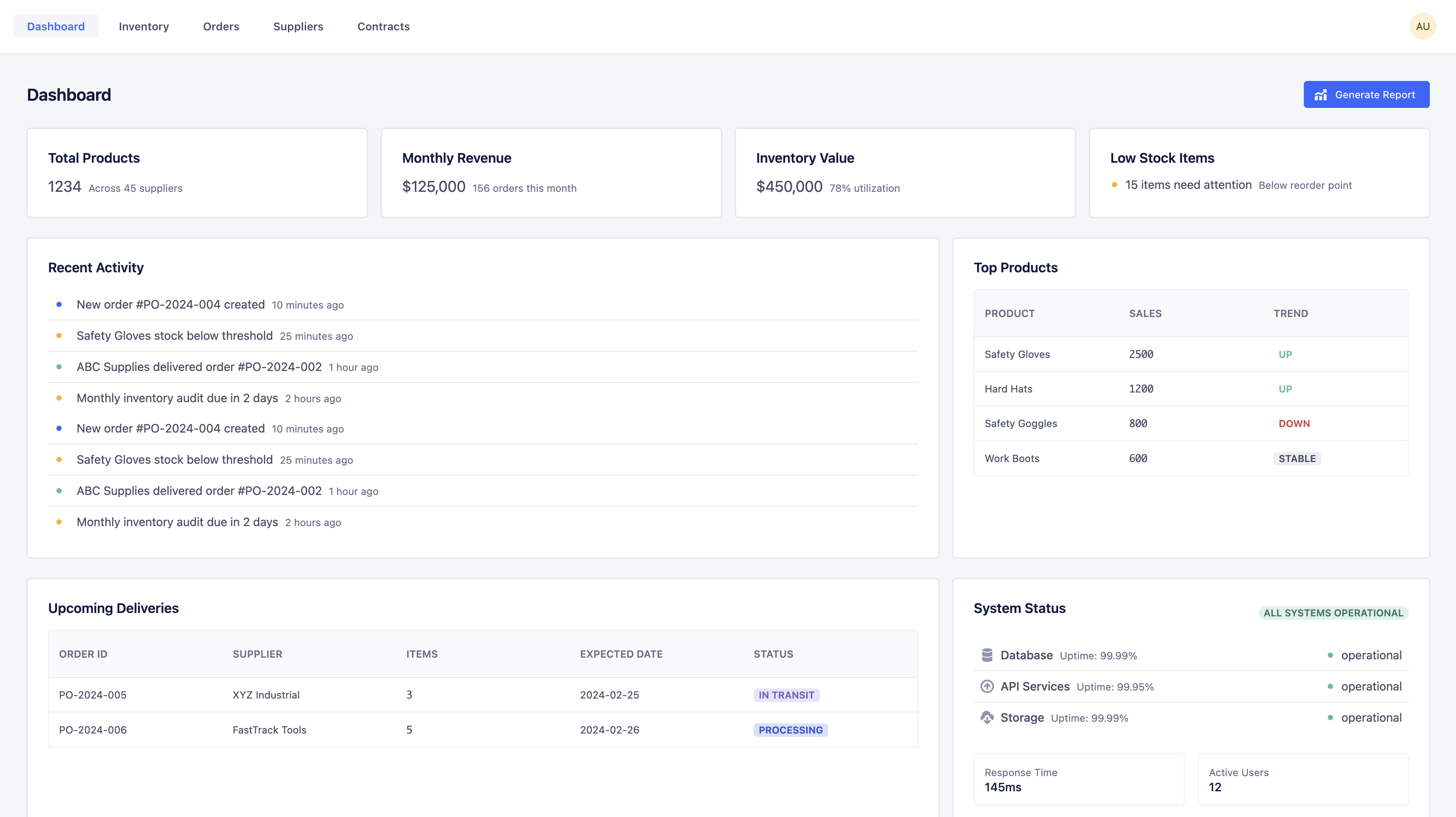Click the chart icon on Generate Report
The width and height of the screenshot is (1456, 817).
pyautogui.click(x=1320, y=95)
